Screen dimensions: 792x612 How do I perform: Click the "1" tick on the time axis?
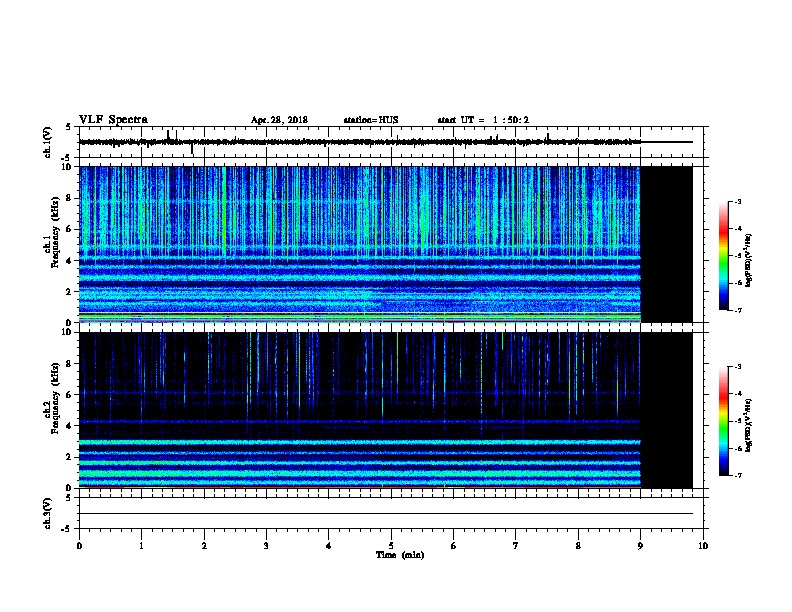tap(141, 545)
